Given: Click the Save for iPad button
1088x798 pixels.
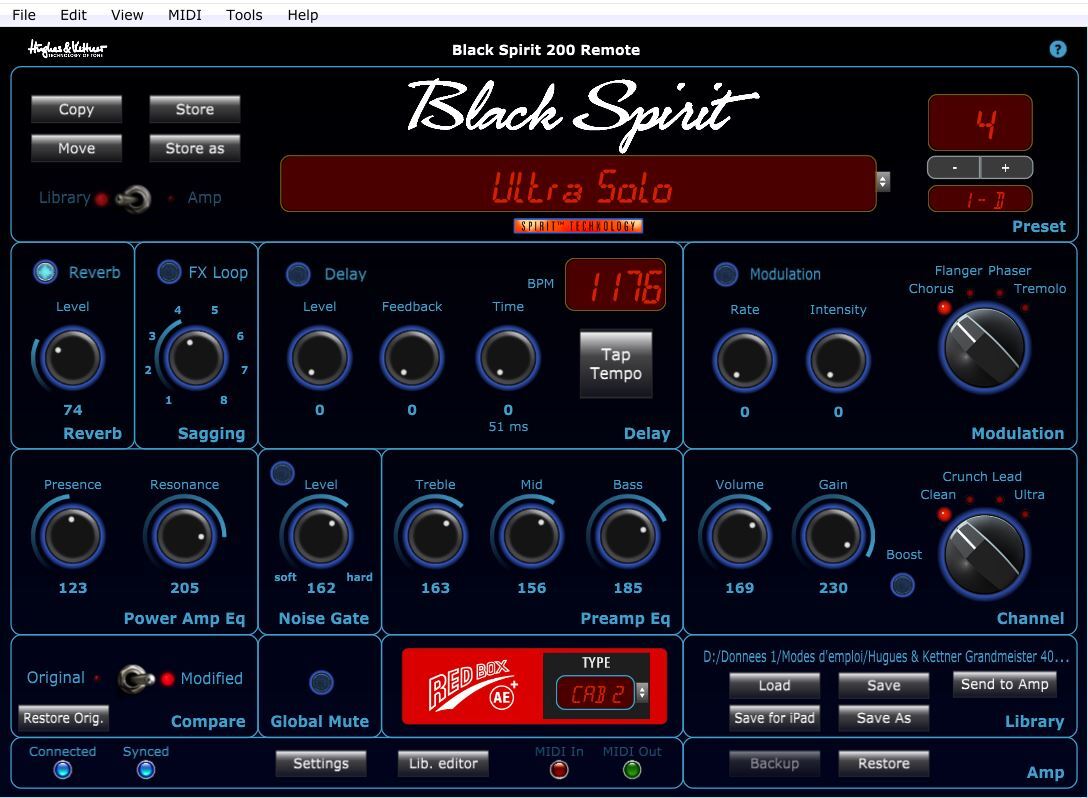Looking at the screenshot, I should pyautogui.click(x=774, y=718).
